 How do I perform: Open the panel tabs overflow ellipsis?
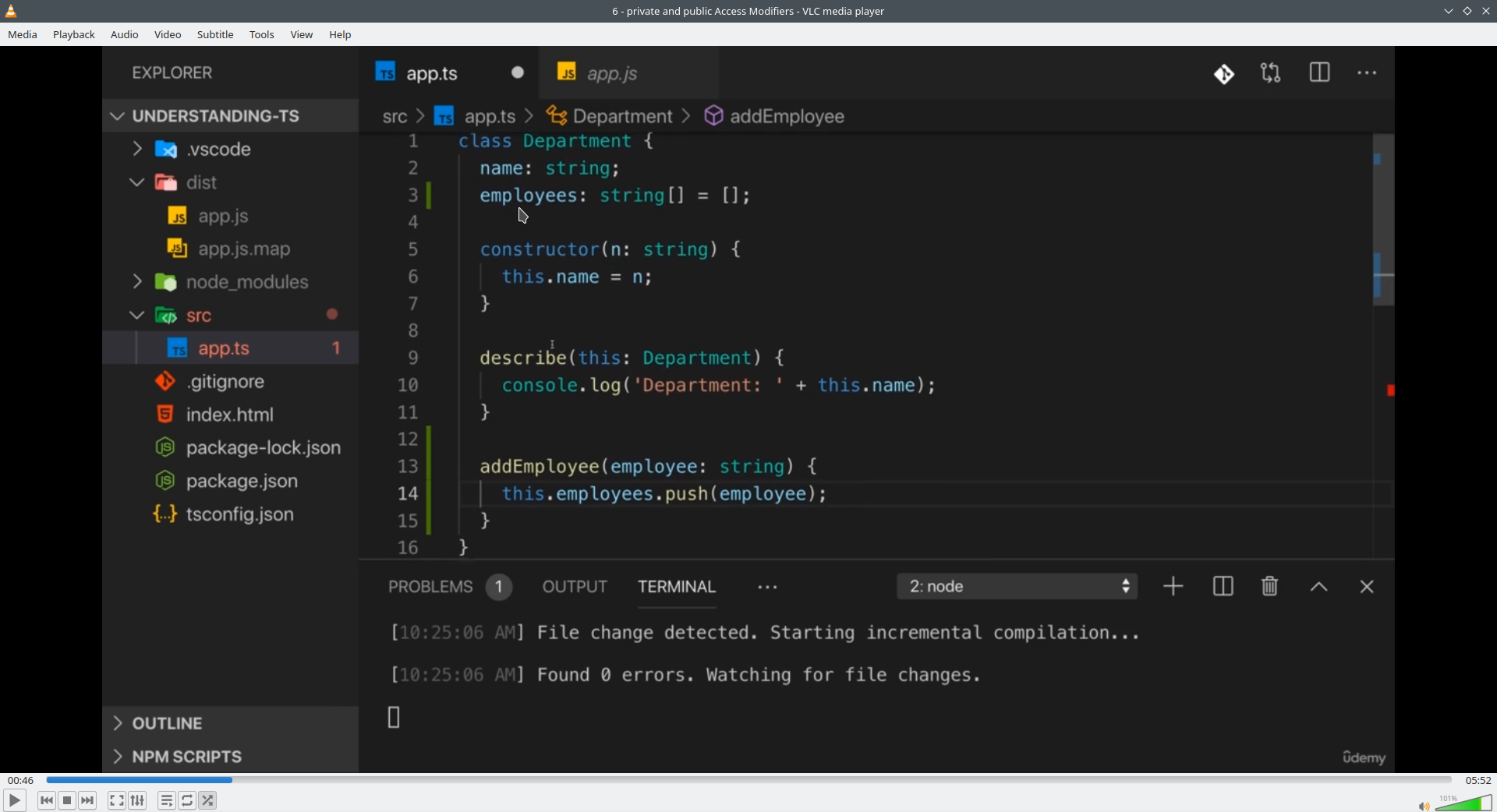(767, 588)
